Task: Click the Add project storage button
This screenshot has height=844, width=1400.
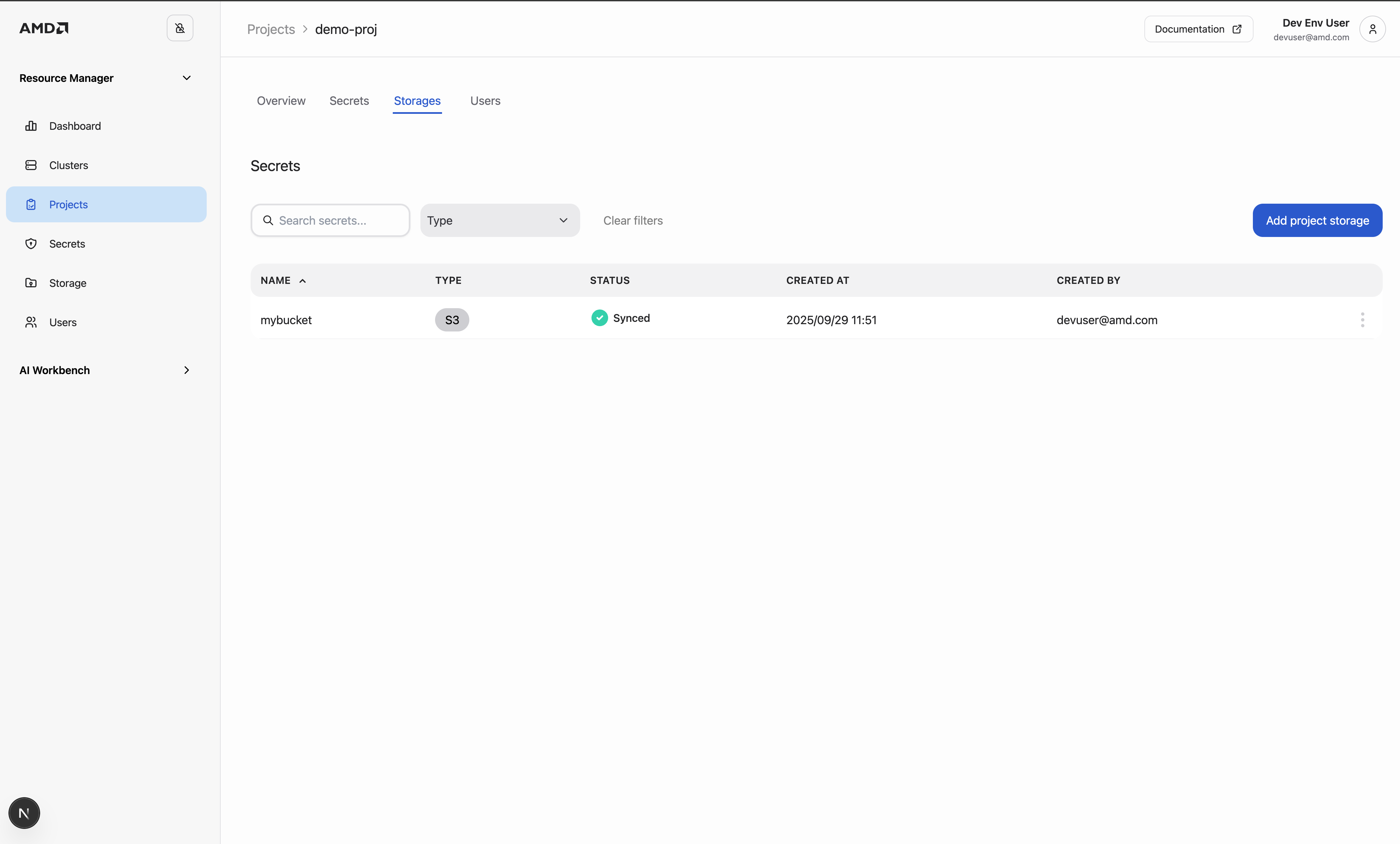Action: [1317, 220]
